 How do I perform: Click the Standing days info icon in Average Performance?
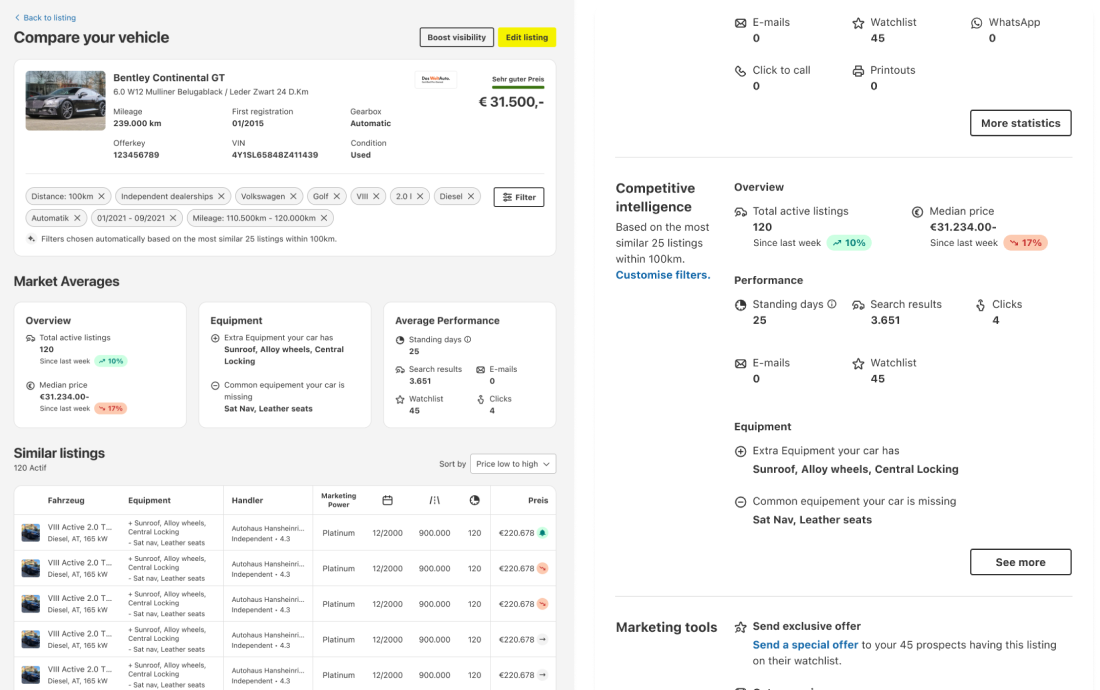(468, 339)
